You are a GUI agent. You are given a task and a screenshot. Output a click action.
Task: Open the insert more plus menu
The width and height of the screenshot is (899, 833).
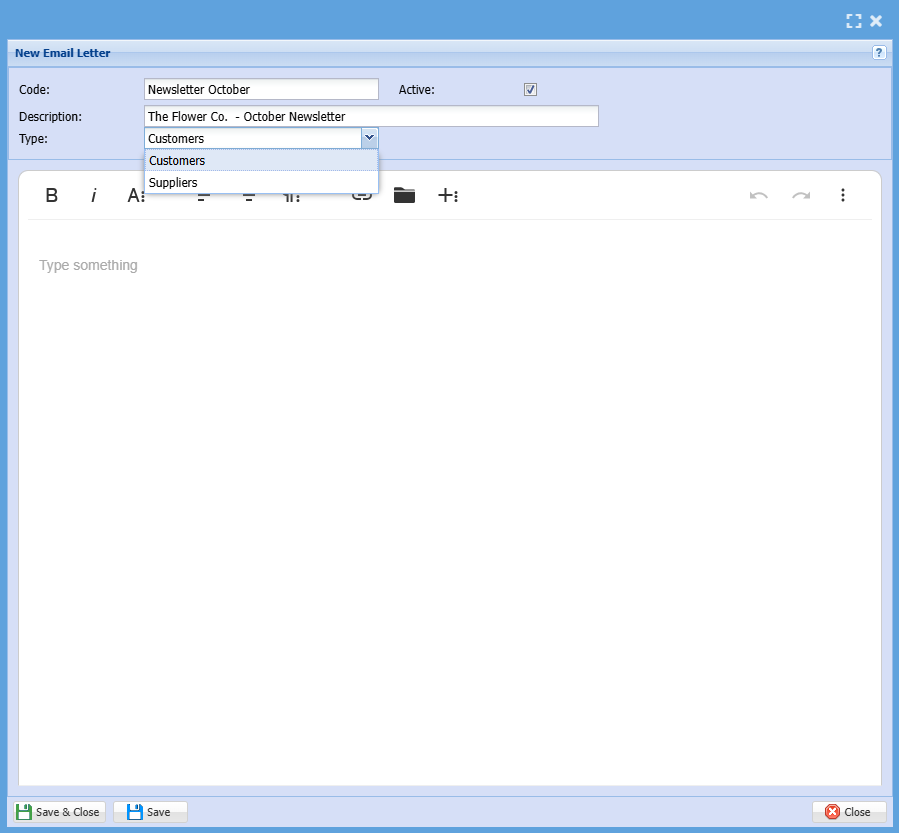[448, 195]
